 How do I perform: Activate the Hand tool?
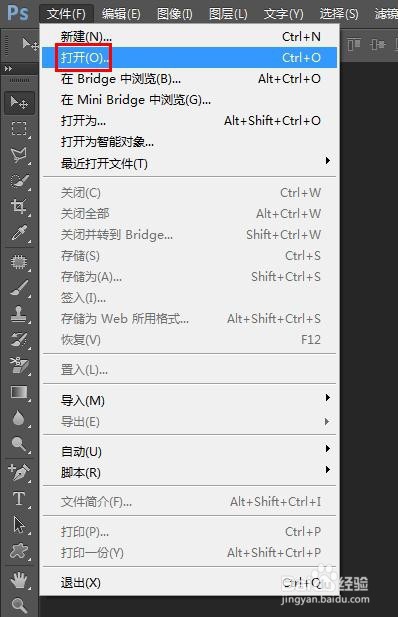tap(19, 580)
